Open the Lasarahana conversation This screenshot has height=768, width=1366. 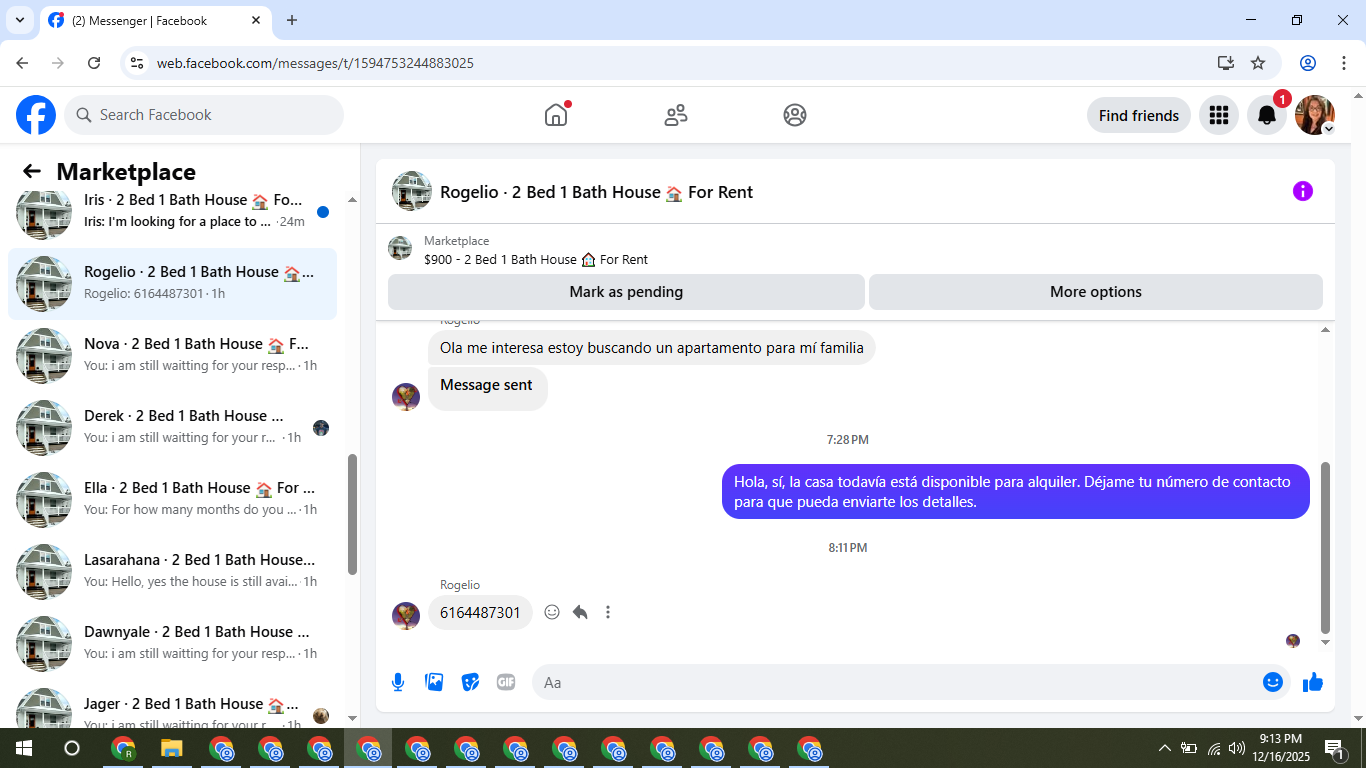(x=172, y=572)
